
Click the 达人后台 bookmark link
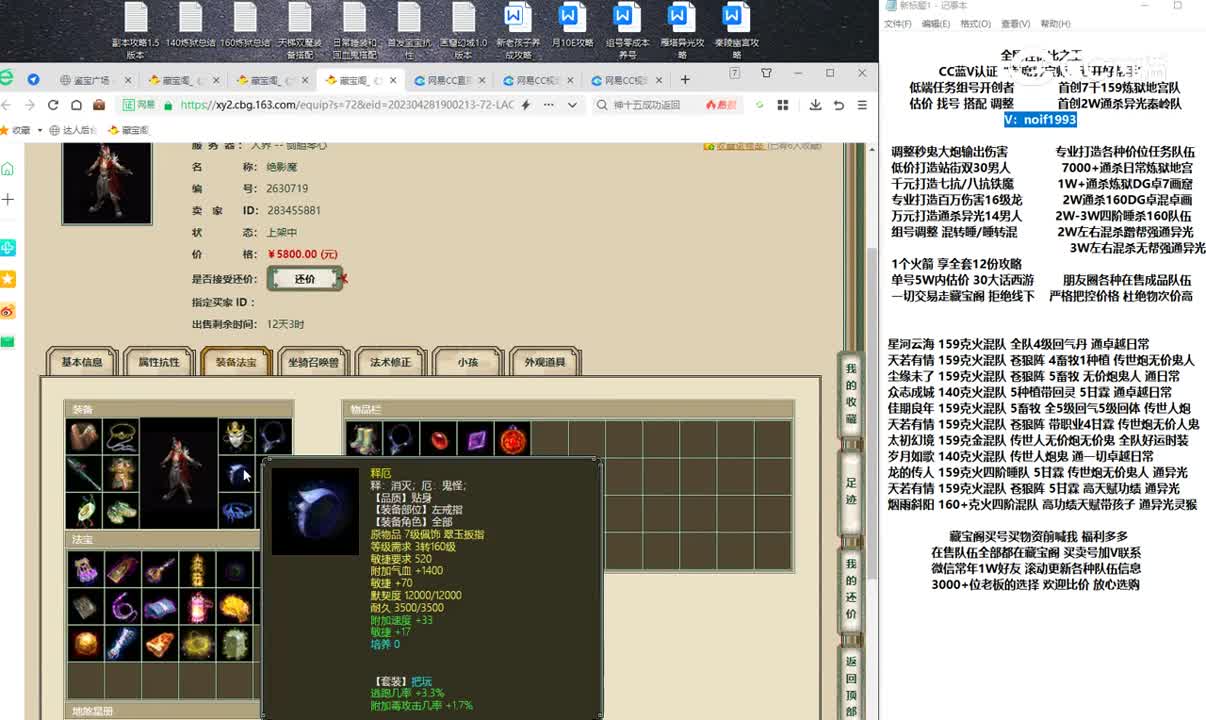tap(73, 130)
